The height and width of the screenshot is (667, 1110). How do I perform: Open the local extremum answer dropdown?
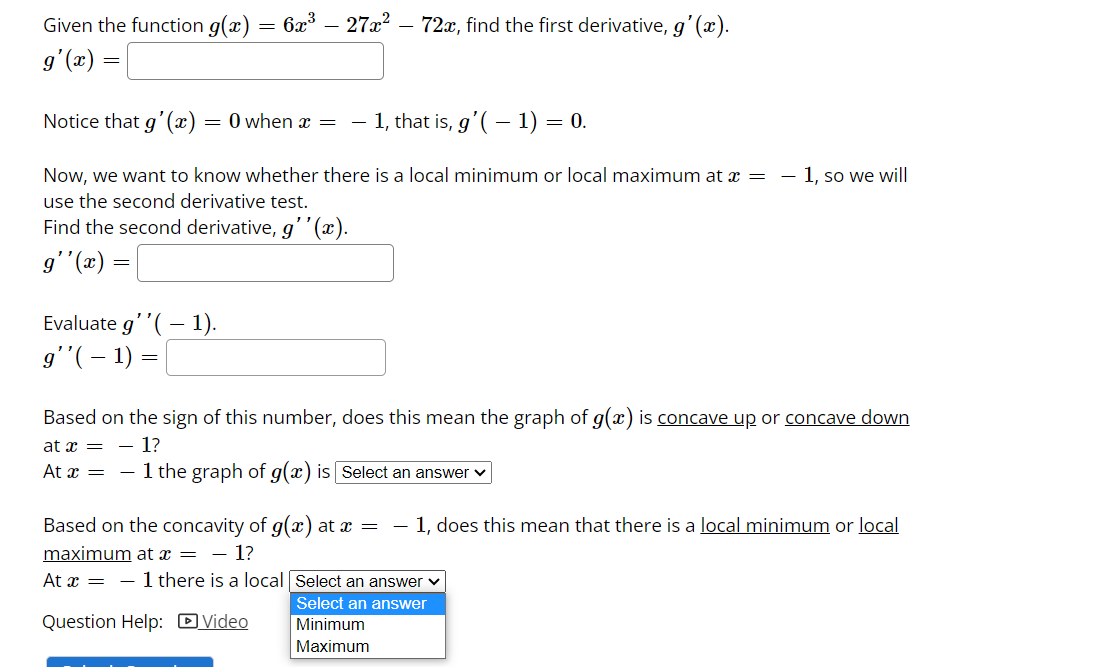pyautogui.click(x=367, y=580)
